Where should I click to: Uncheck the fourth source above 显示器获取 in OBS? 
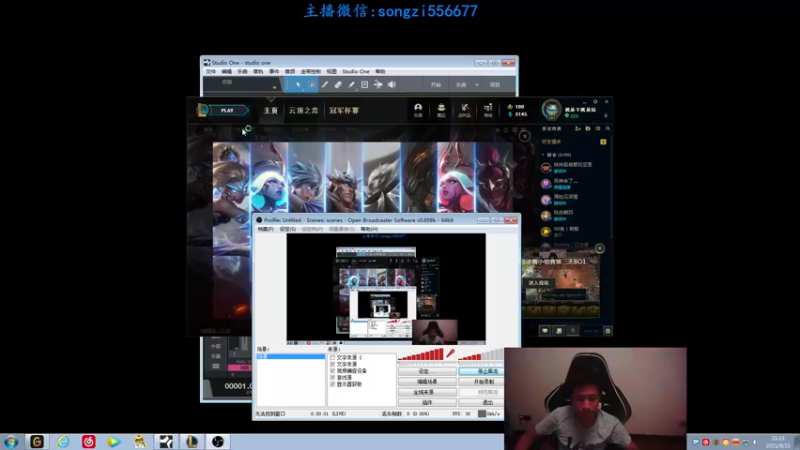click(x=333, y=378)
